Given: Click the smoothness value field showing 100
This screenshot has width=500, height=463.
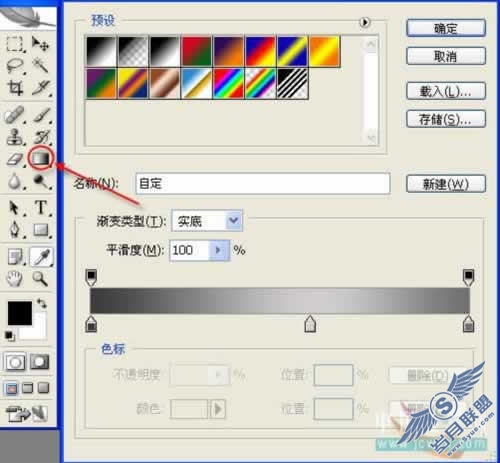Looking at the screenshot, I should tap(189, 250).
